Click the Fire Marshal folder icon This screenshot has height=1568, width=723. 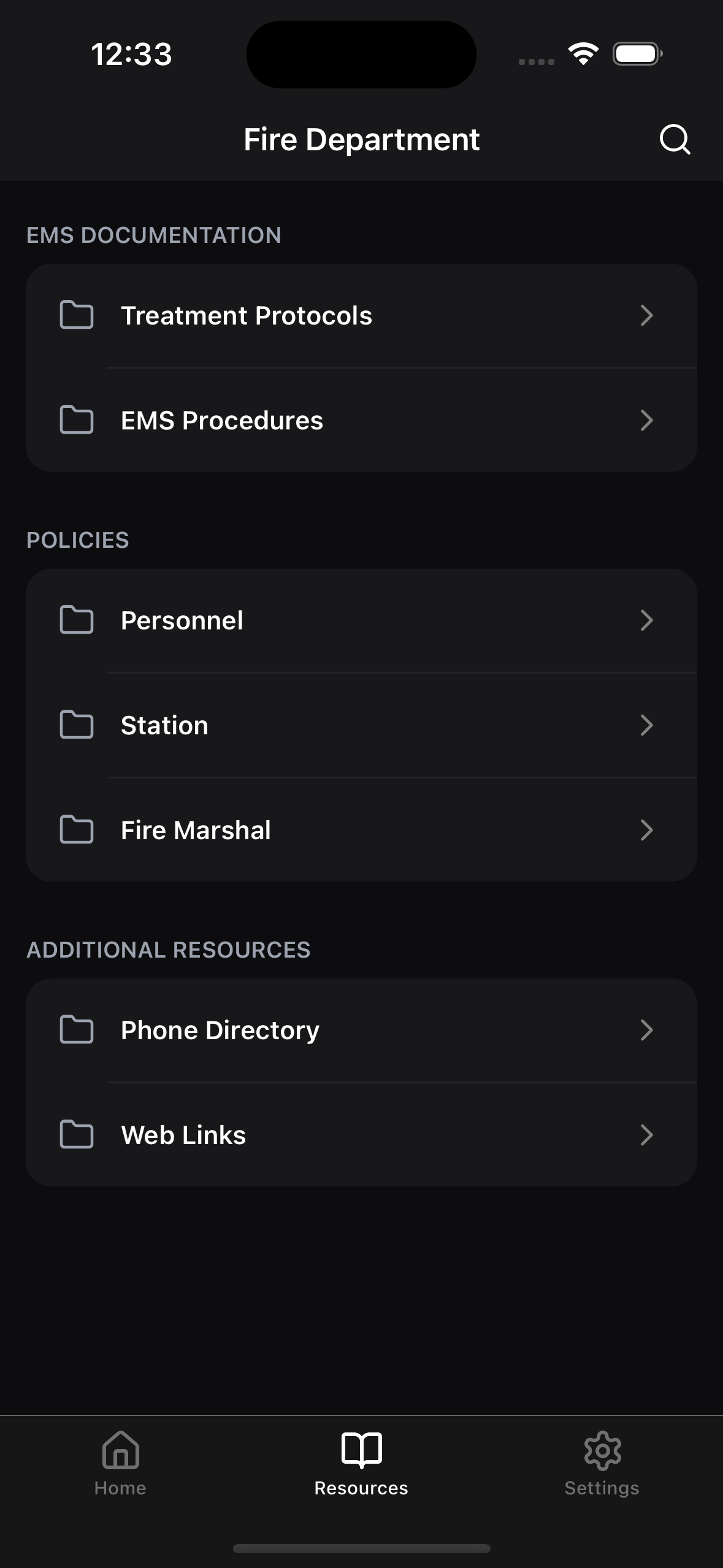coord(77,830)
